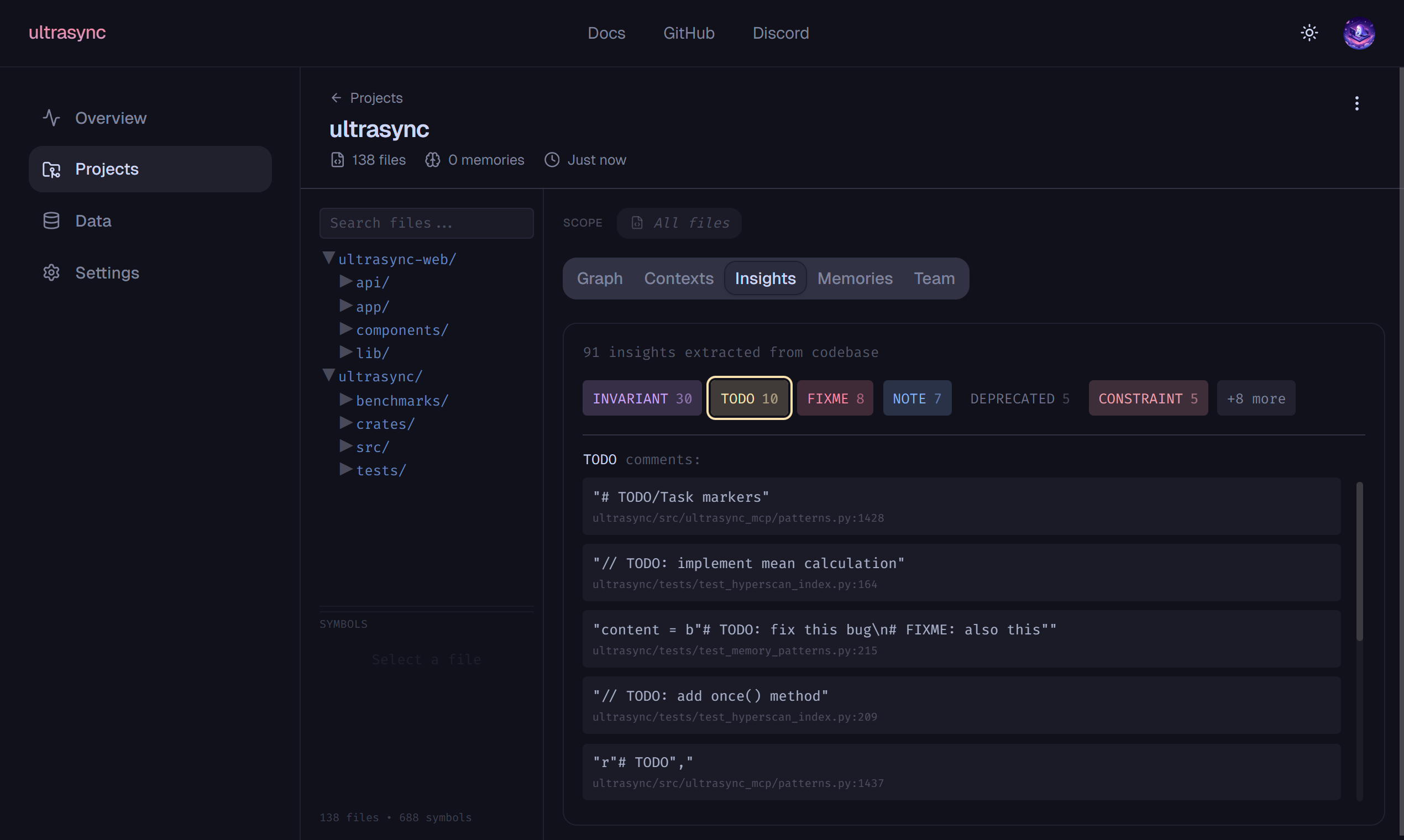The image size is (1404, 840).
Task: Open the user avatar menu
Action: tap(1359, 33)
